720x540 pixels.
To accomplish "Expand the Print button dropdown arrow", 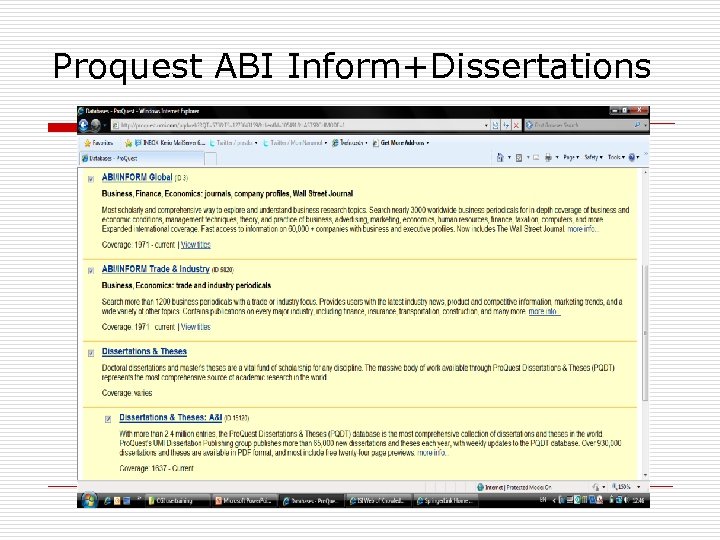I will (x=557, y=158).
